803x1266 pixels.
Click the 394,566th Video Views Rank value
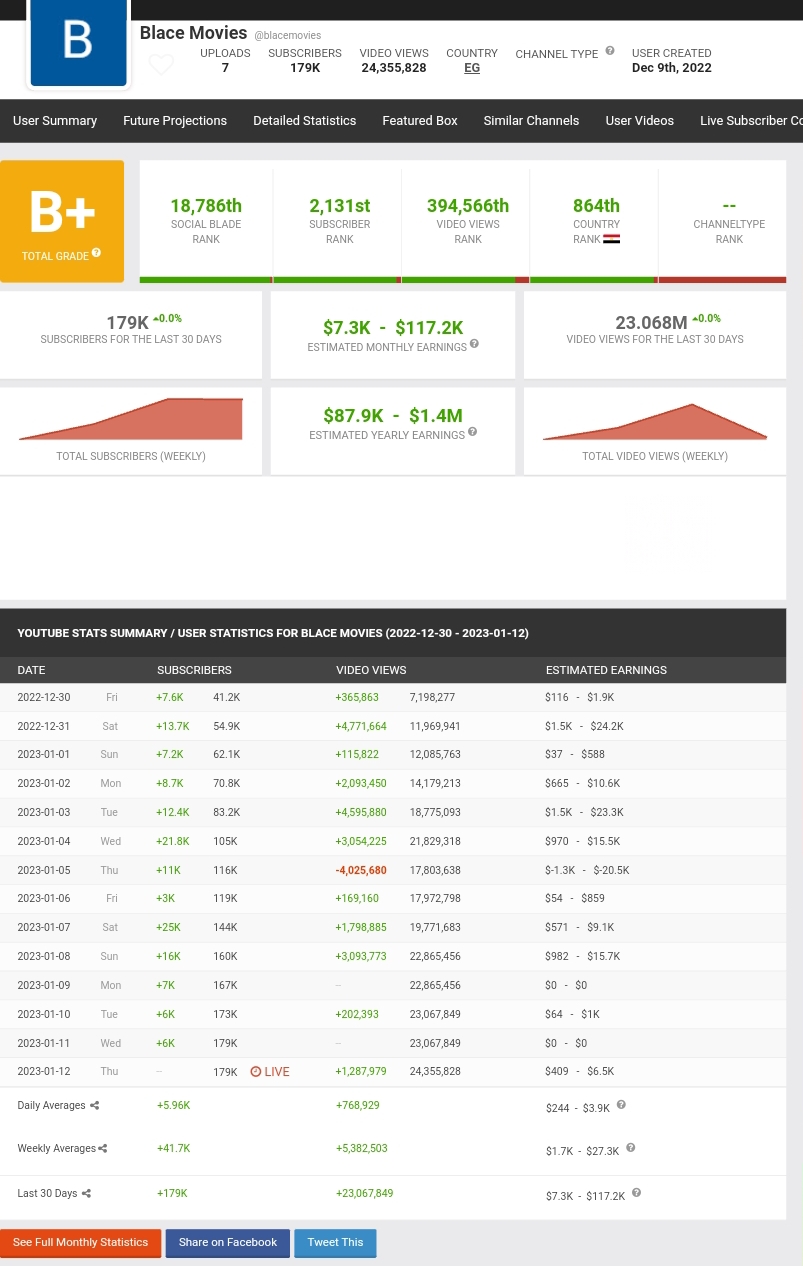point(468,205)
